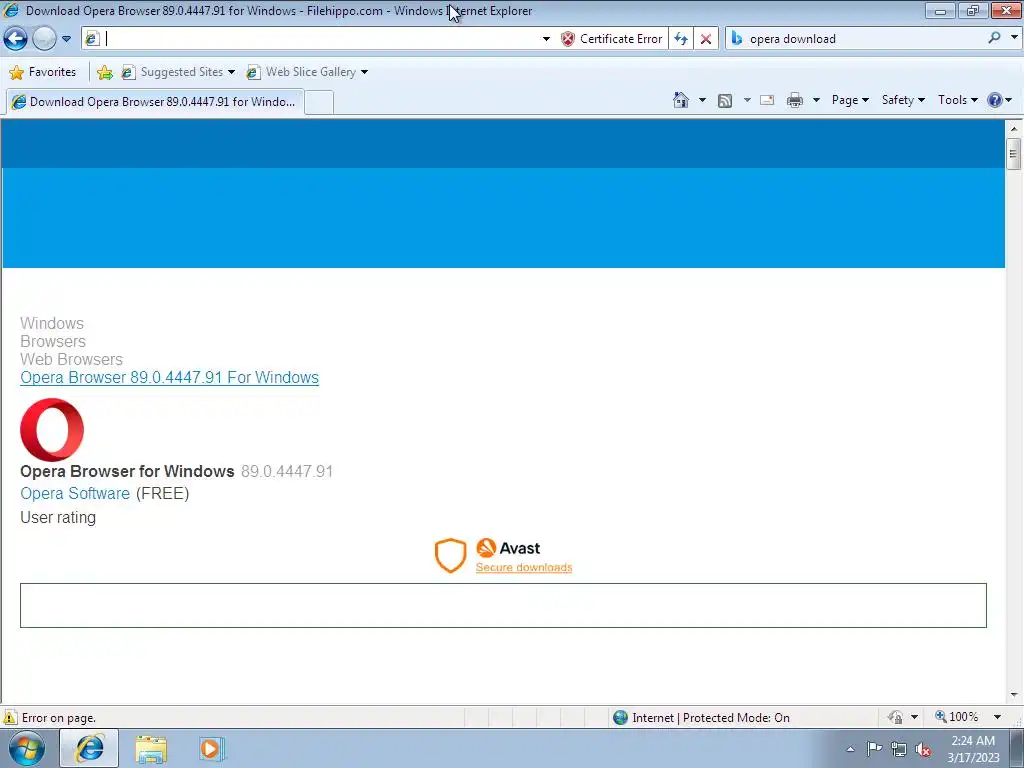Click the network tray icon
The height and width of the screenshot is (768, 1024).
(x=899, y=749)
